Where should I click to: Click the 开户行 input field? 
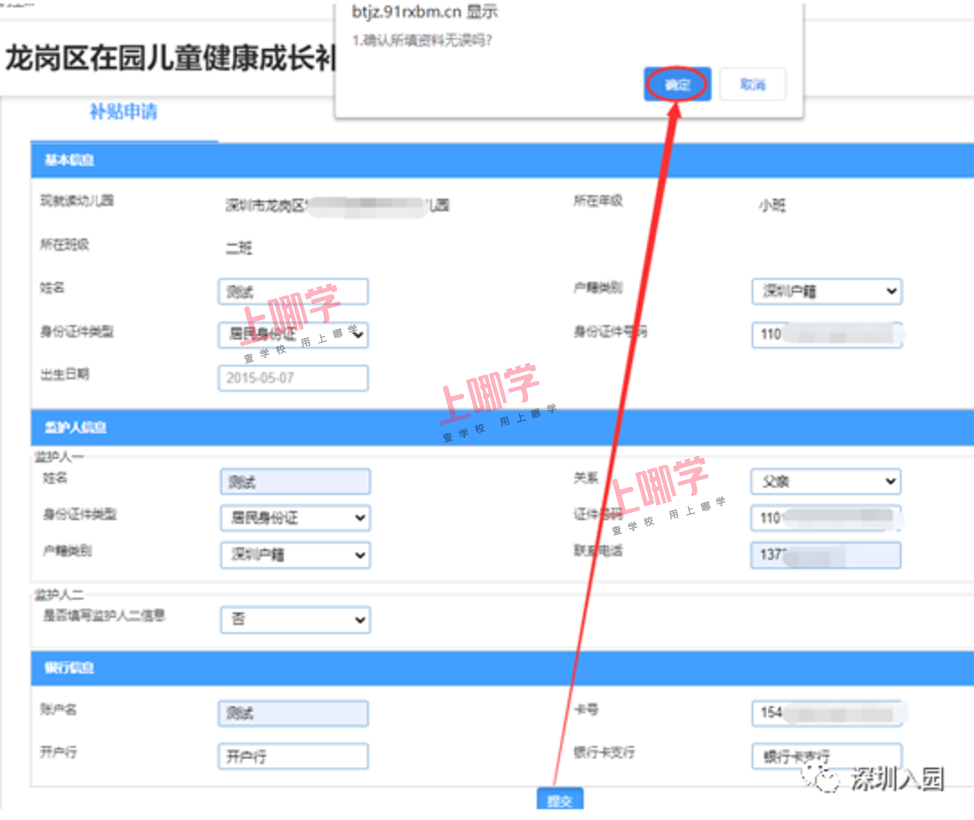click(293, 756)
